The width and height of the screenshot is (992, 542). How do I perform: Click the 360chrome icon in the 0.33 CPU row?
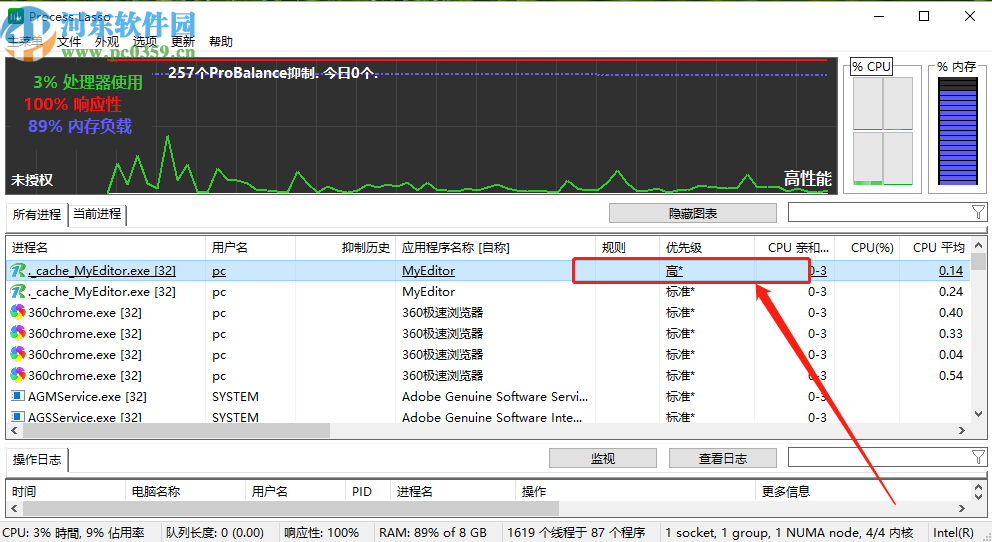pos(18,333)
